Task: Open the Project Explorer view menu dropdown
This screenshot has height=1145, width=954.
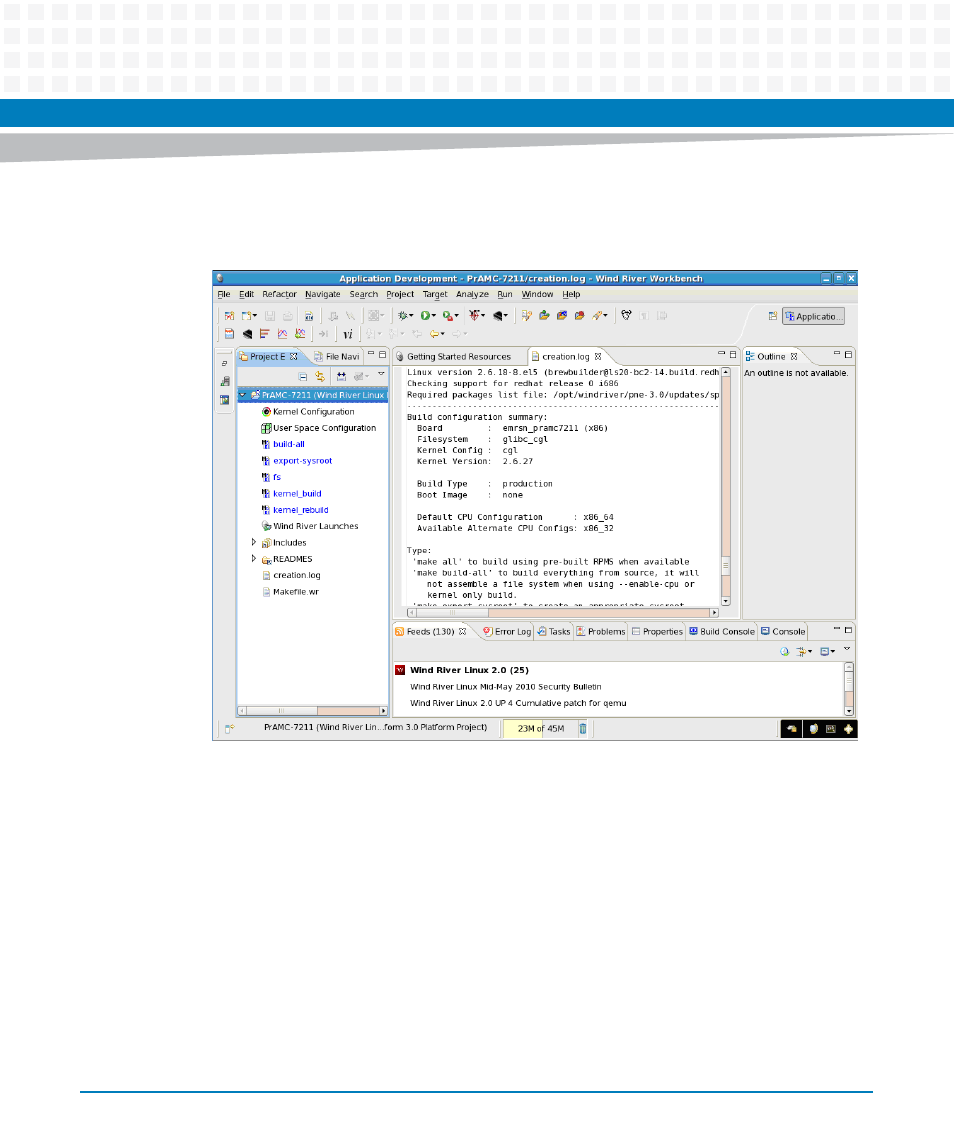Action: click(381, 375)
